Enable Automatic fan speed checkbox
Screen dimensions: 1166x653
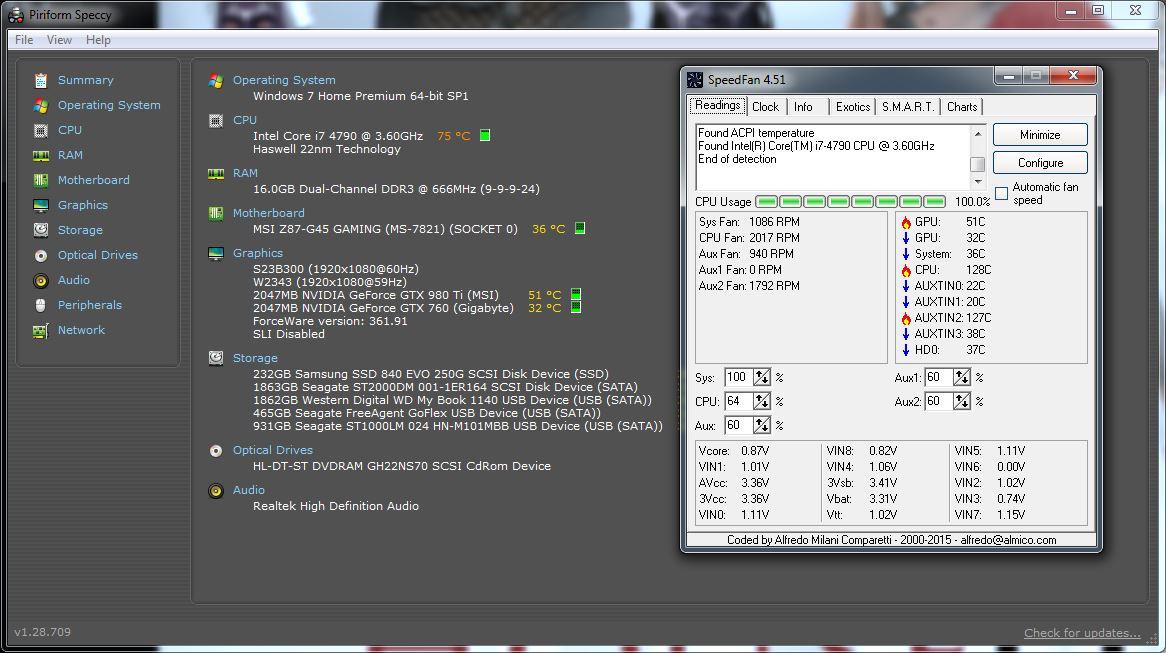pos(1002,193)
